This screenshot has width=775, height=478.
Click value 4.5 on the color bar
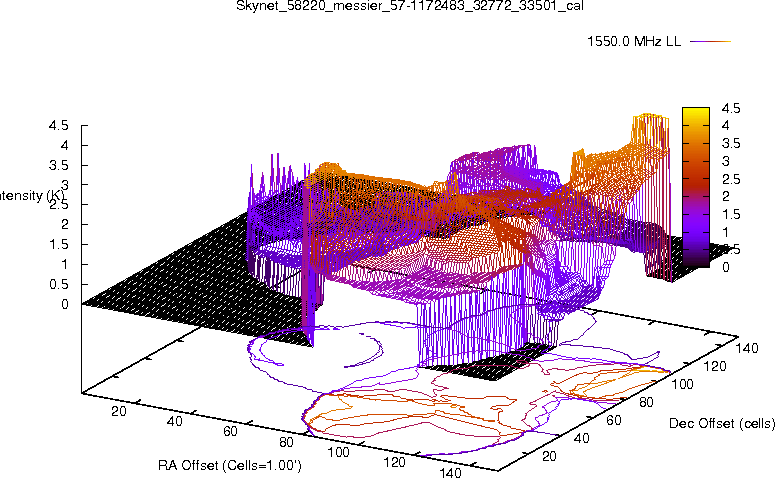click(x=731, y=108)
